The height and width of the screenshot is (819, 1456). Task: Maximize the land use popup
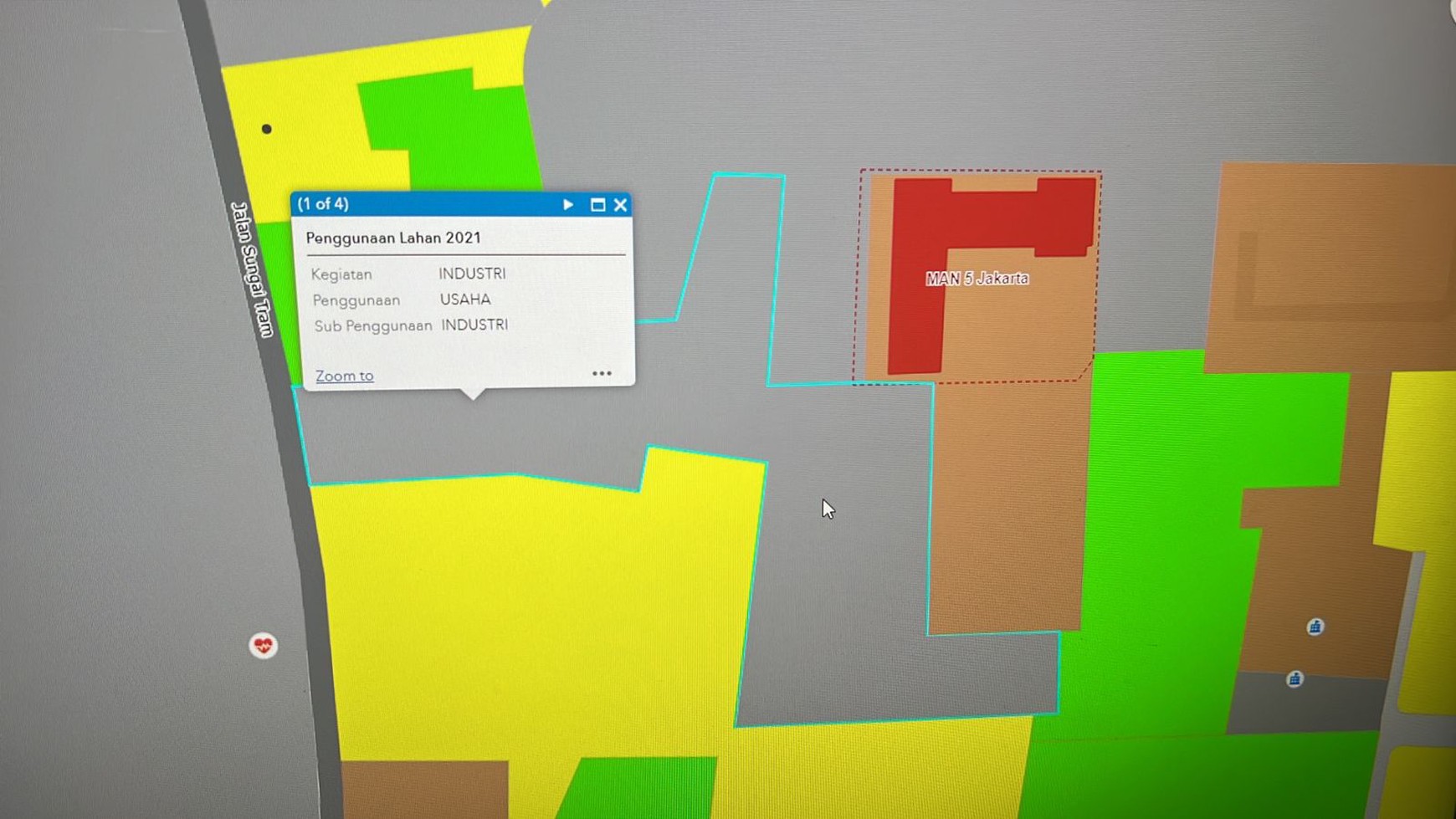pyautogui.click(x=597, y=205)
